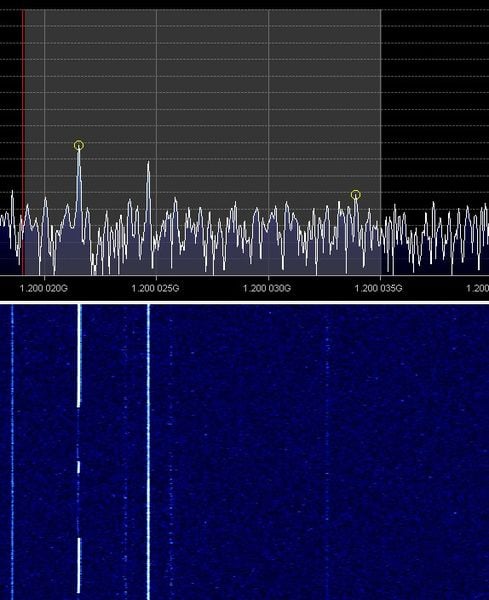This screenshot has height=600, width=489.
Task: Click the bright continuous waterfall line under 1.200 025G
Action: click(148, 452)
